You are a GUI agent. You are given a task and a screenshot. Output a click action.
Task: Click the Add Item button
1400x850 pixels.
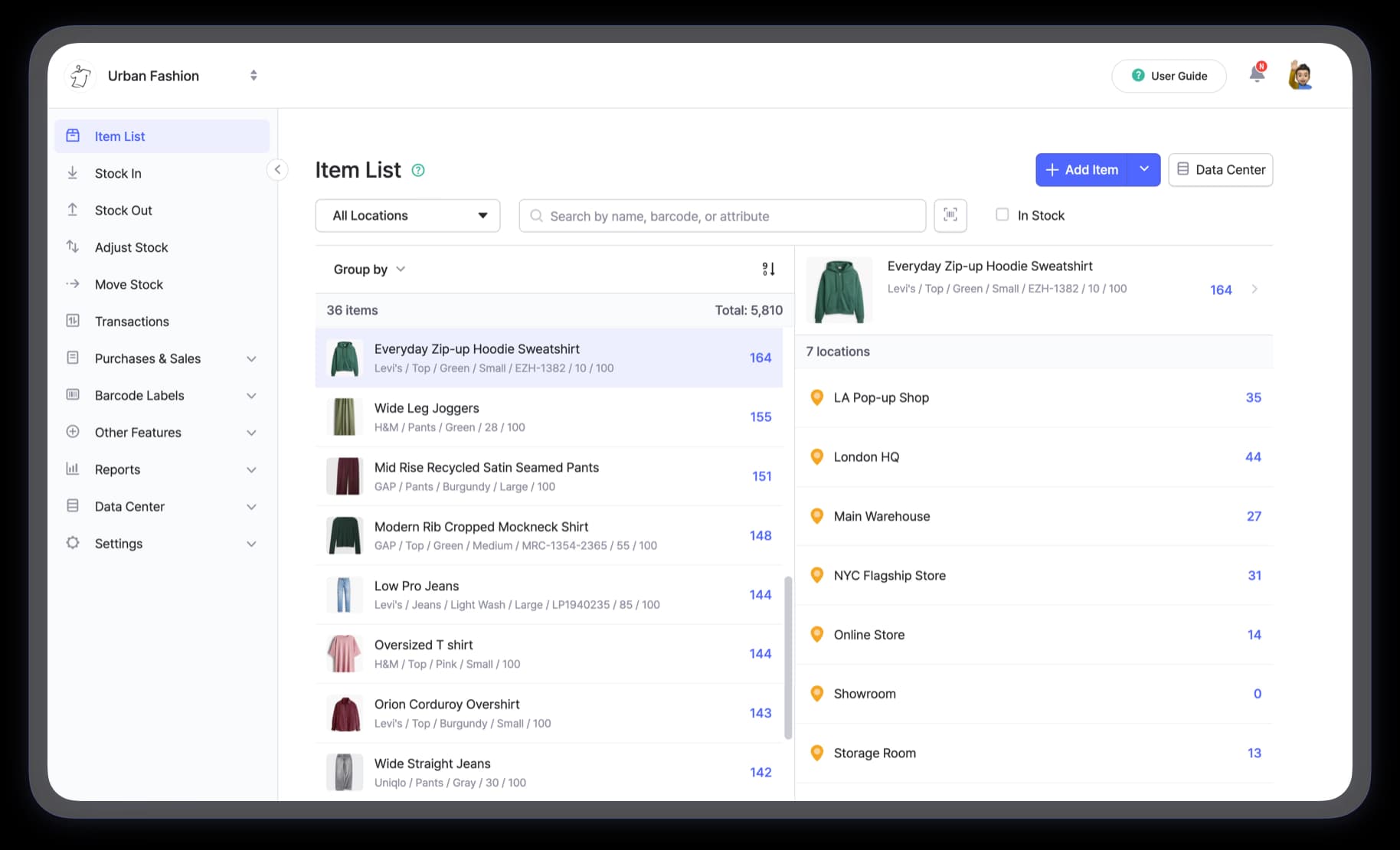1082,170
